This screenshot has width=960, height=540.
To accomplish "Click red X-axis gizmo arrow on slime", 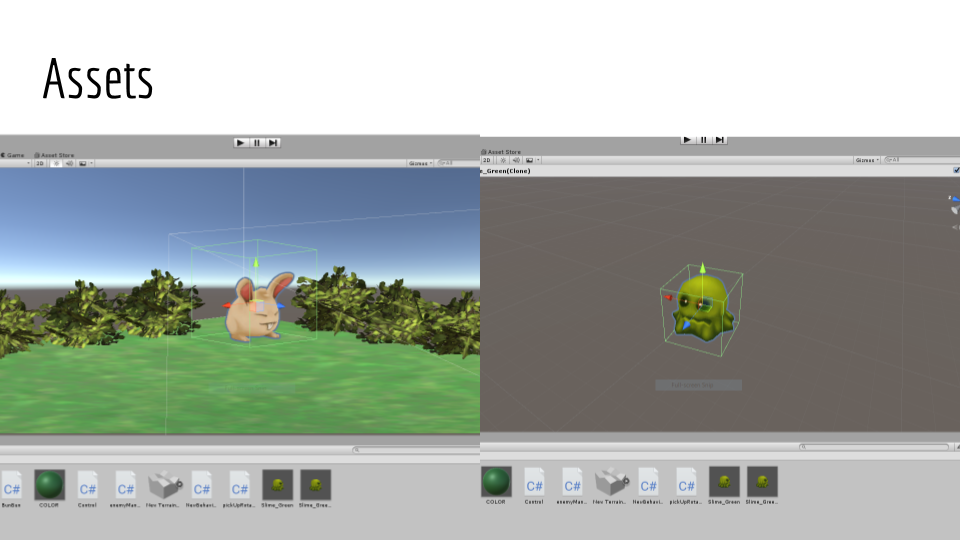I will pyautogui.click(x=669, y=298).
